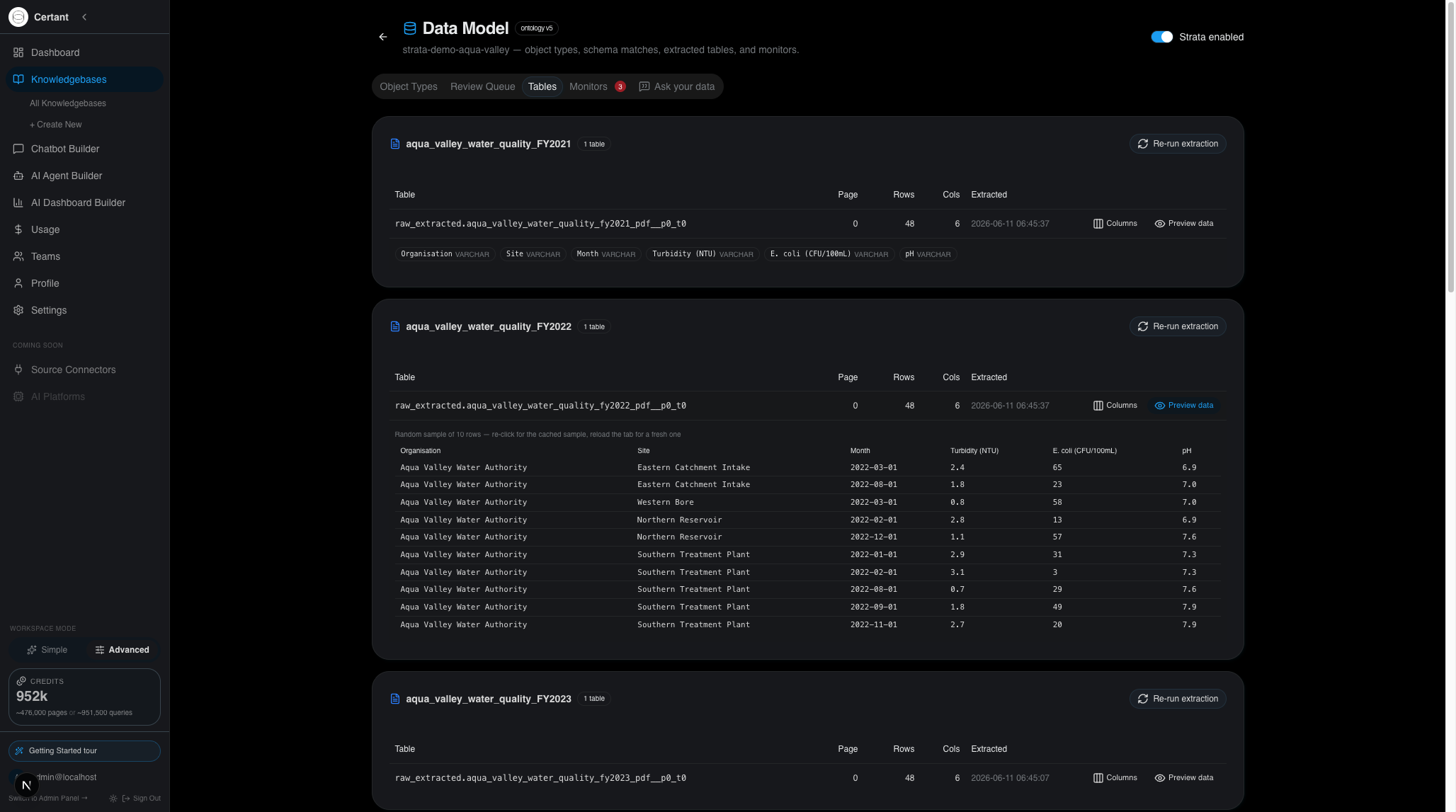This screenshot has height=812, width=1456.
Task: Re-run extraction for FY2021 document
Action: 1178,144
